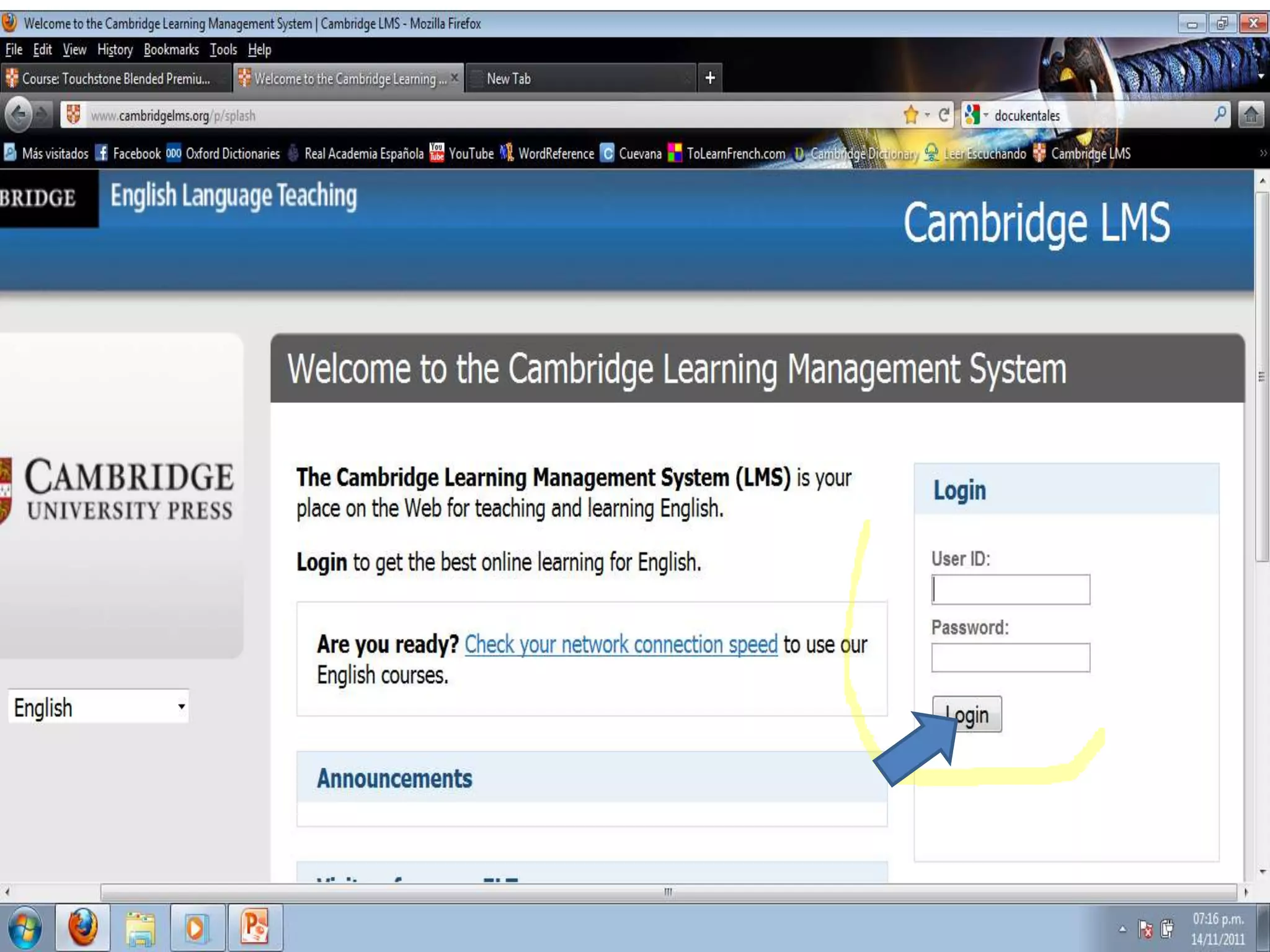Click the search magnifier icon

click(x=1219, y=115)
